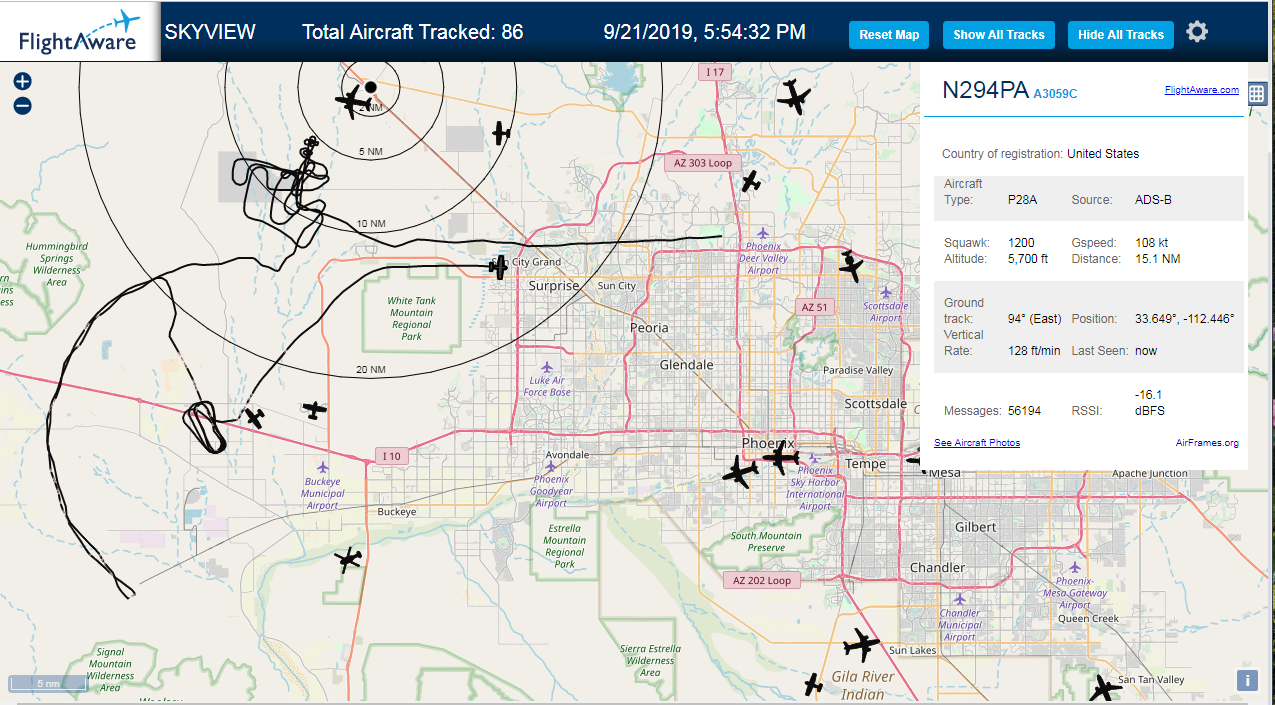Viewport: 1275px width, 705px height.
Task: Click the FlightAware logo
Action: (79, 31)
